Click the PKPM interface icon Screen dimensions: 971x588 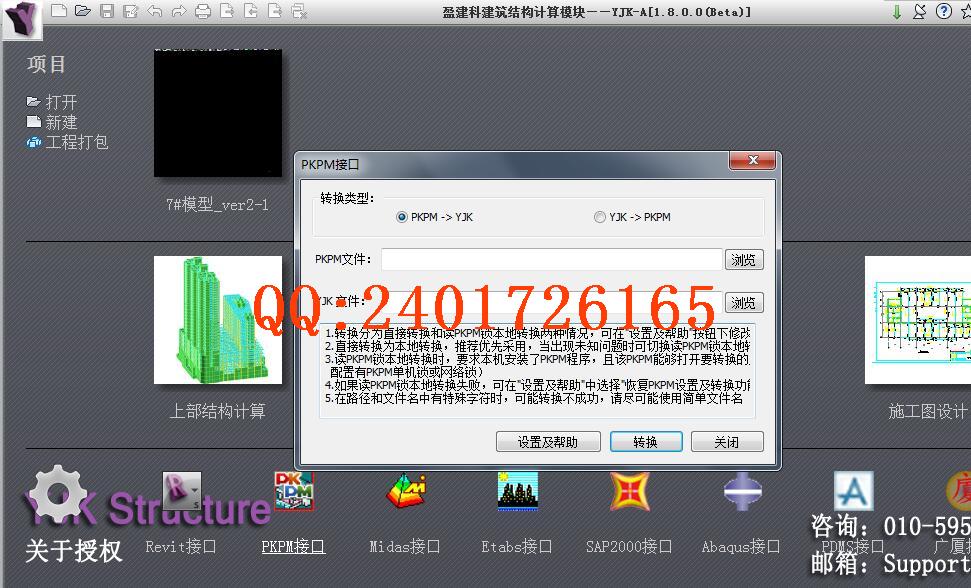[x=294, y=491]
